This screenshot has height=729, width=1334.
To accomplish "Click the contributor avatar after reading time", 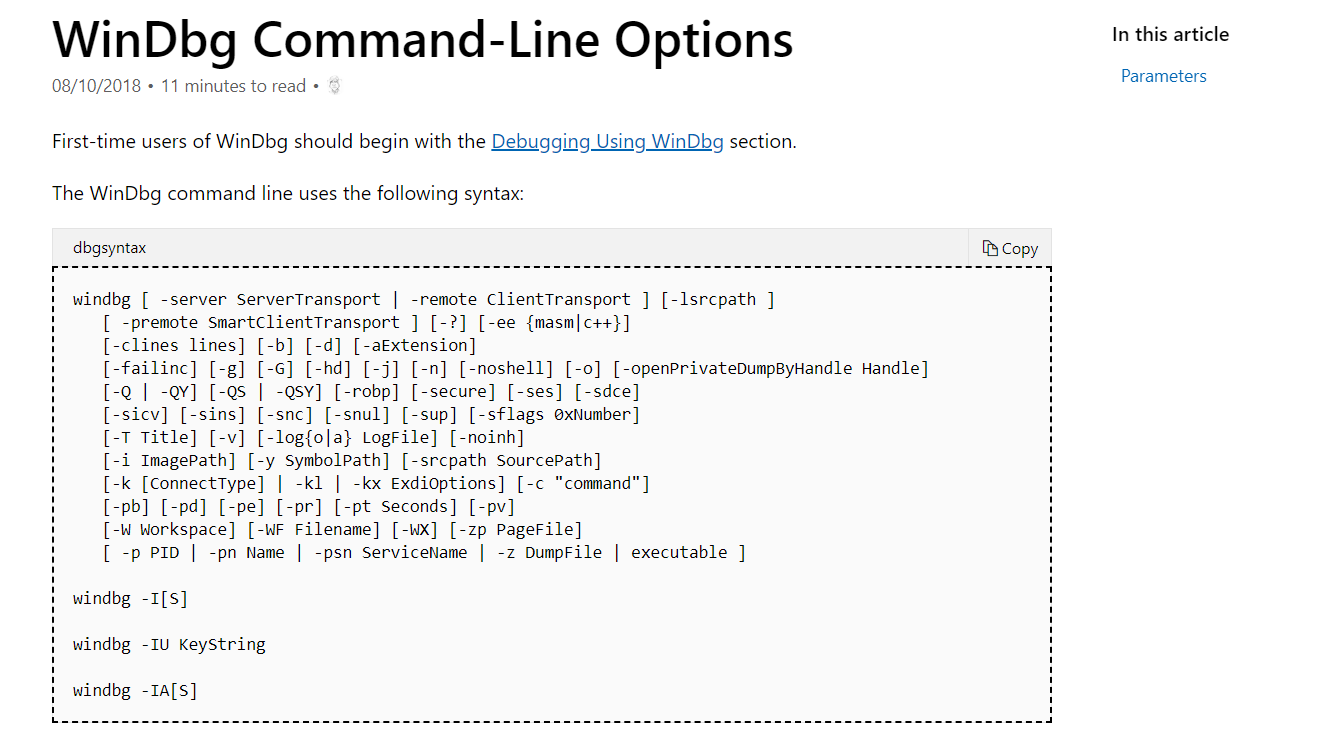I will 333,86.
